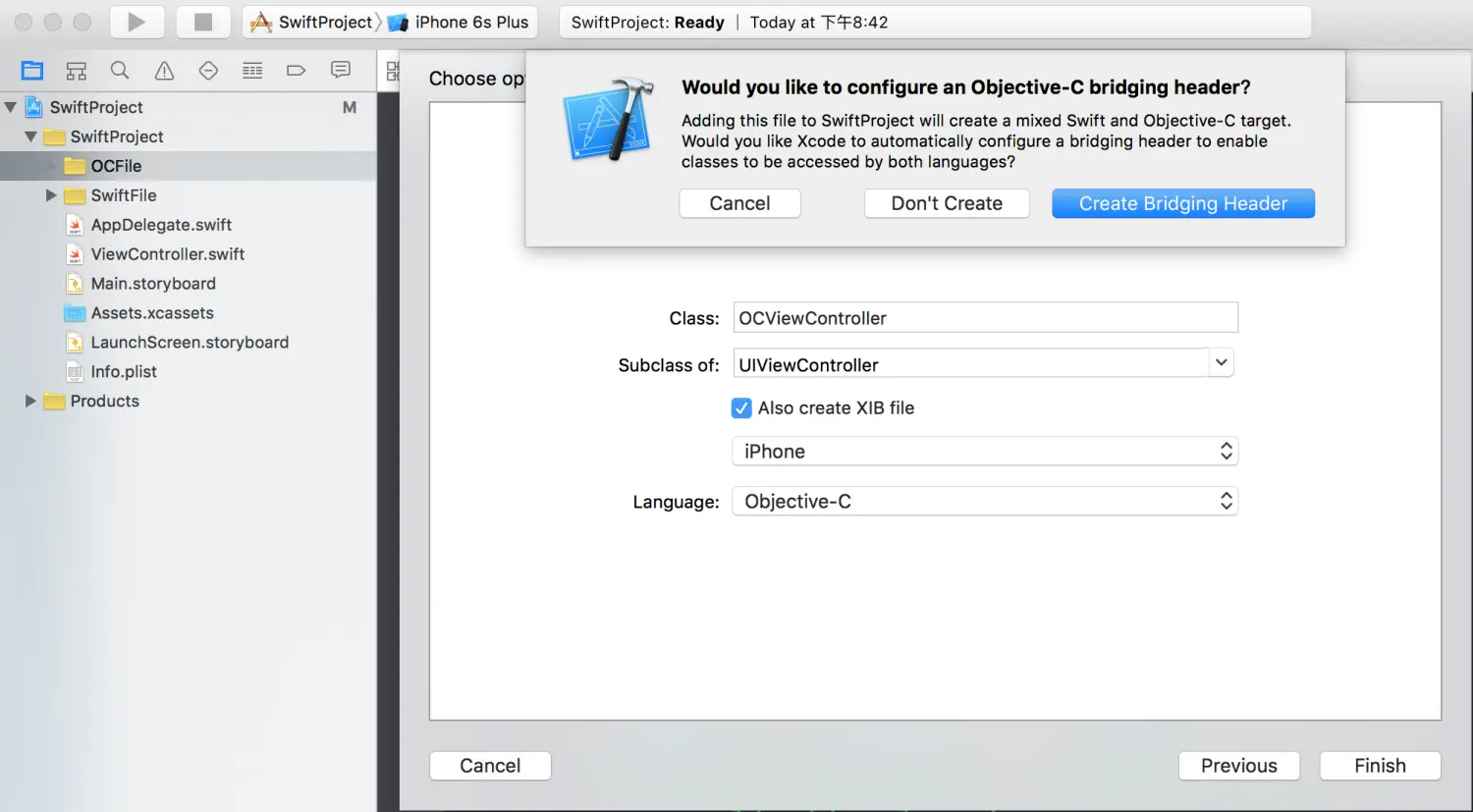Open the Issue navigator warning icon
Viewport: 1473px width, 812px height.
(164, 71)
